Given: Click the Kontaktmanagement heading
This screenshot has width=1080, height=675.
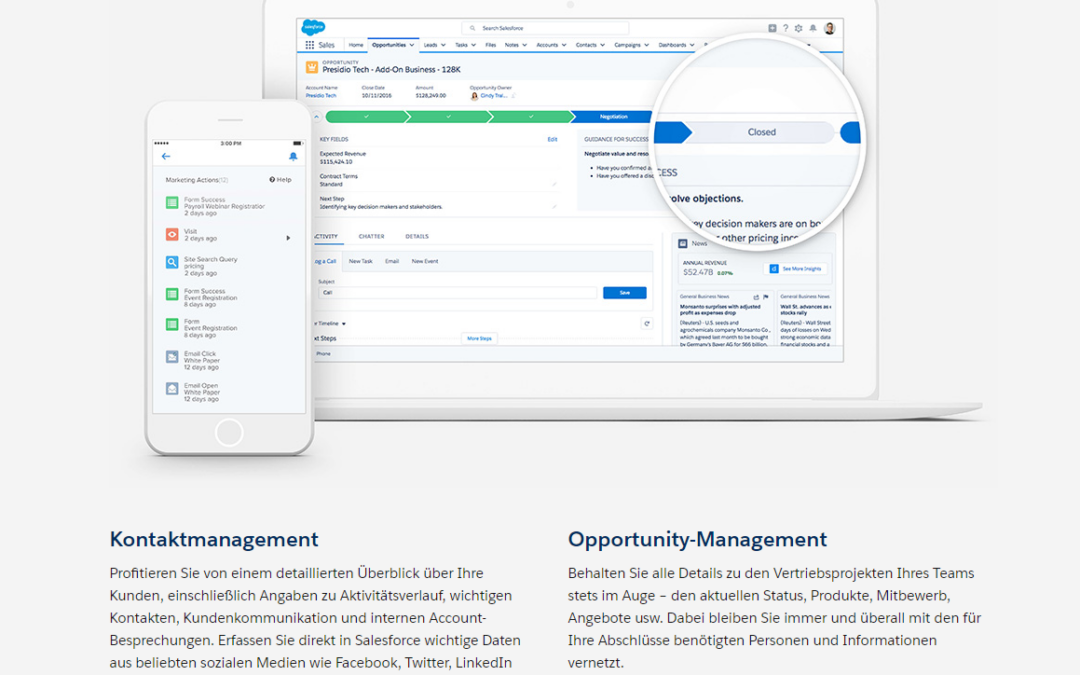Looking at the screenshot, I should pos(214,539).
